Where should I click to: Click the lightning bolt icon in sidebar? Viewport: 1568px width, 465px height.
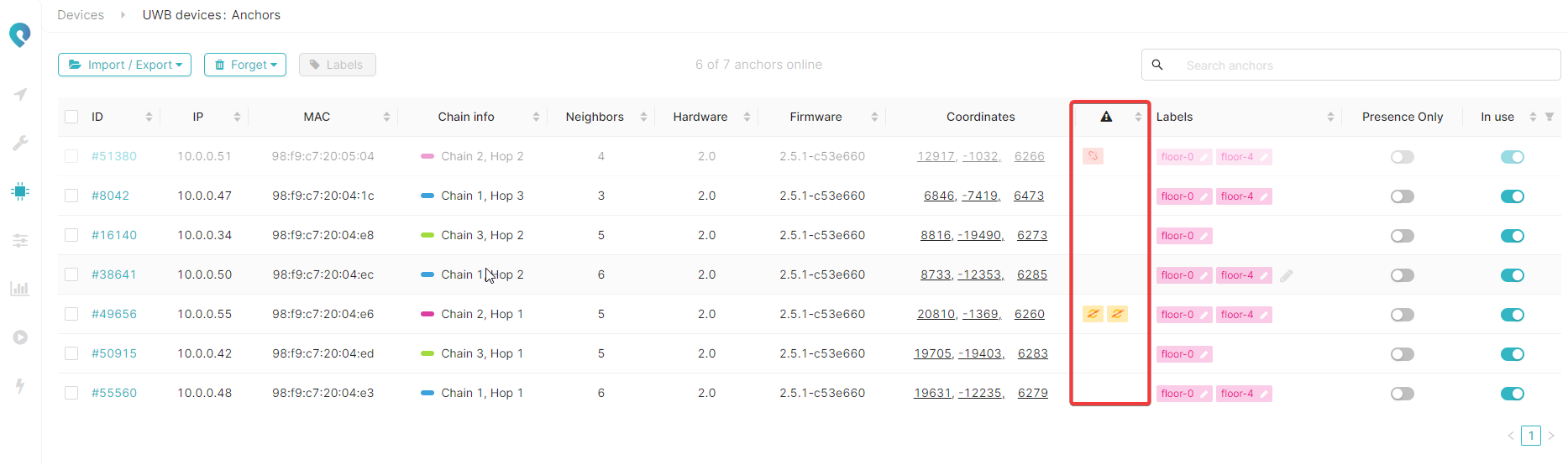[x=20, y=386]
